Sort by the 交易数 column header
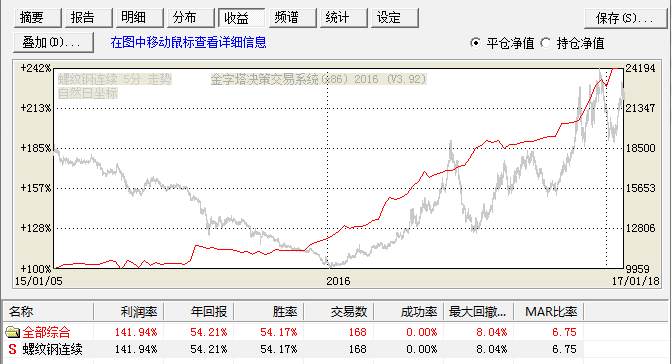Viewport: 672px width, 364px height. tap(339, 312)
